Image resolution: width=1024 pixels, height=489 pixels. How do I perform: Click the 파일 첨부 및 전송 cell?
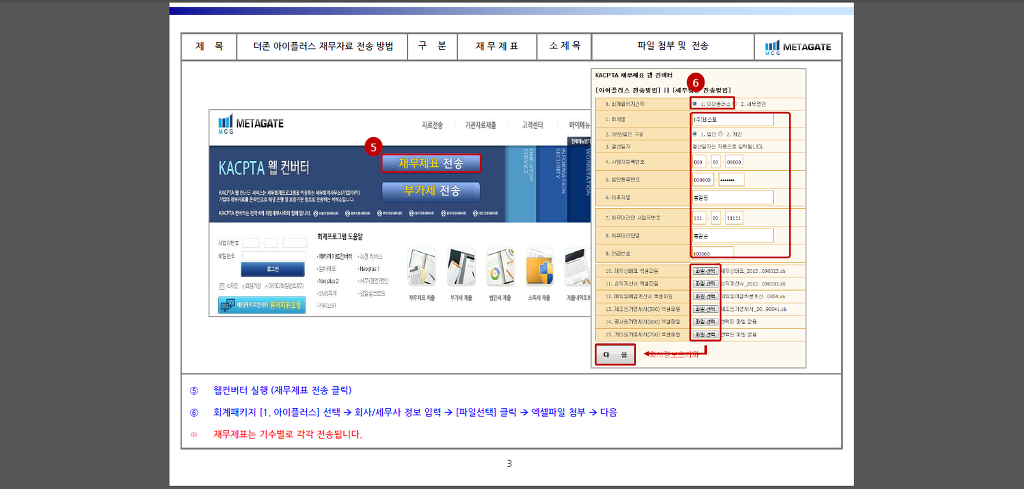pos(673,46)
